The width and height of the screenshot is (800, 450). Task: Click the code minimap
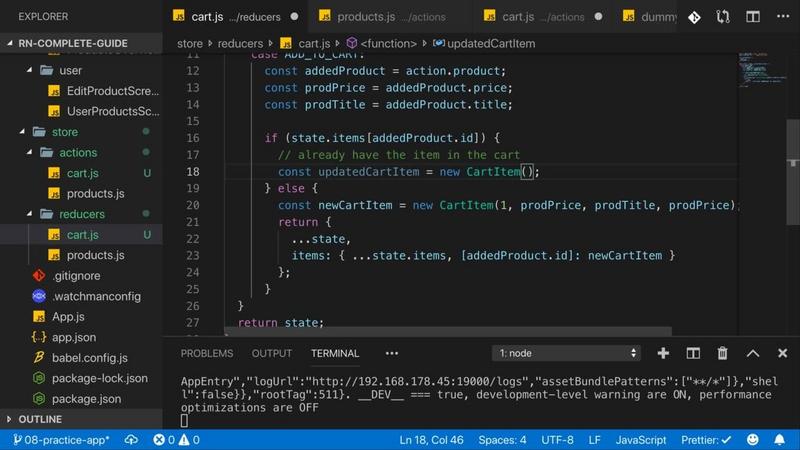coord(762,69)
